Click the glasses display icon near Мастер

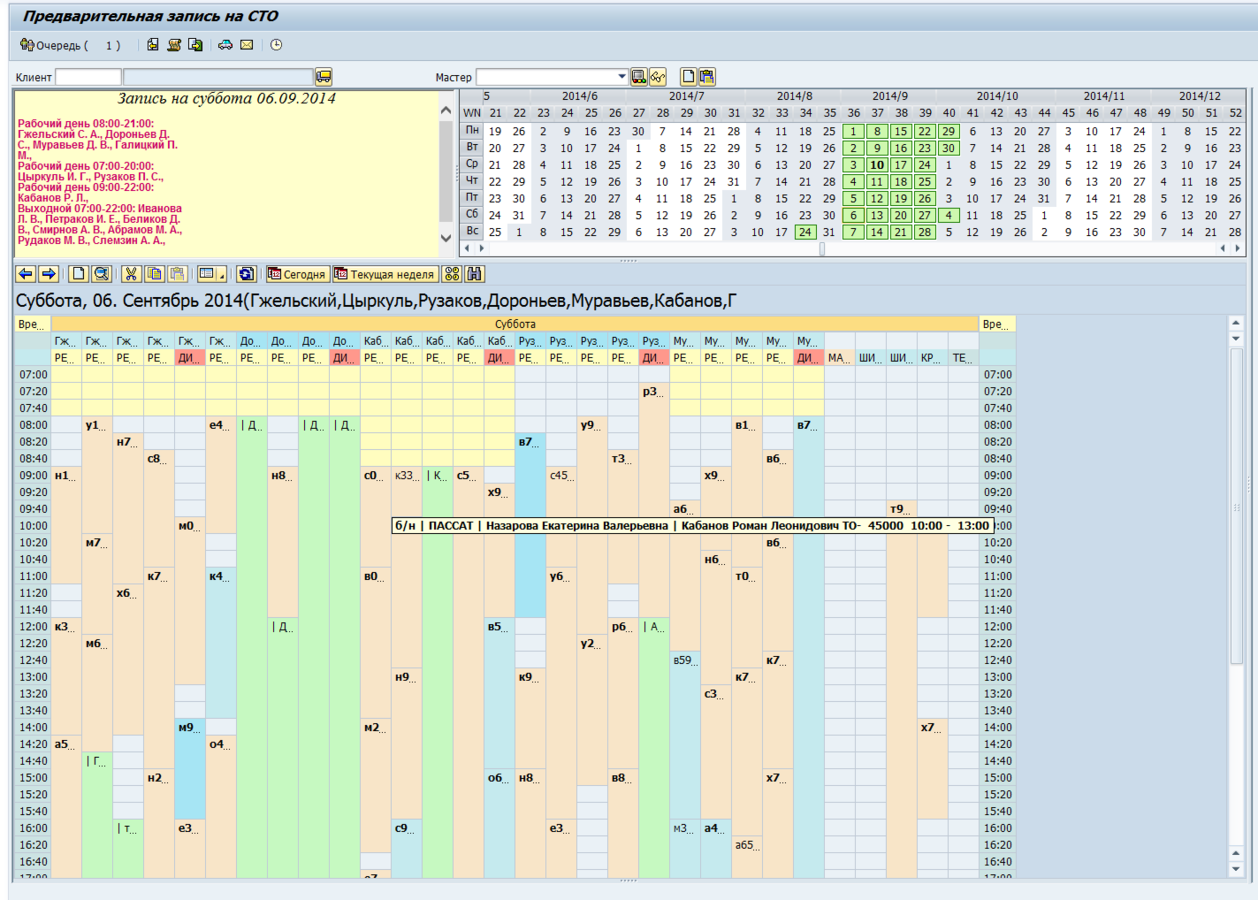657,77
